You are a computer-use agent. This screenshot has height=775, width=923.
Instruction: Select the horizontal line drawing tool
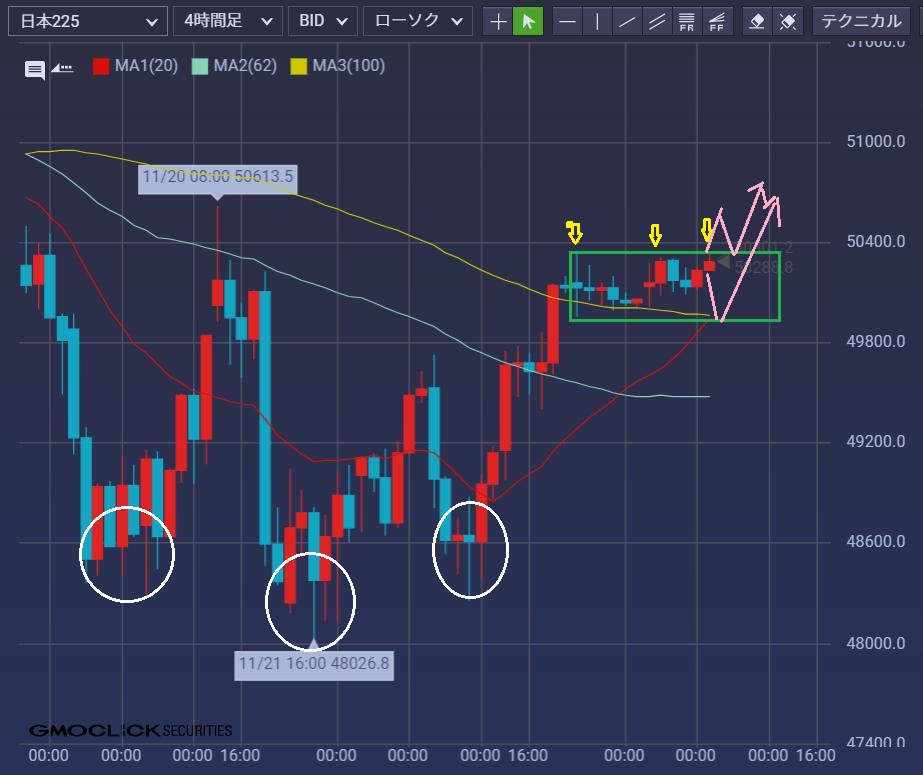(x=568, y=21)
